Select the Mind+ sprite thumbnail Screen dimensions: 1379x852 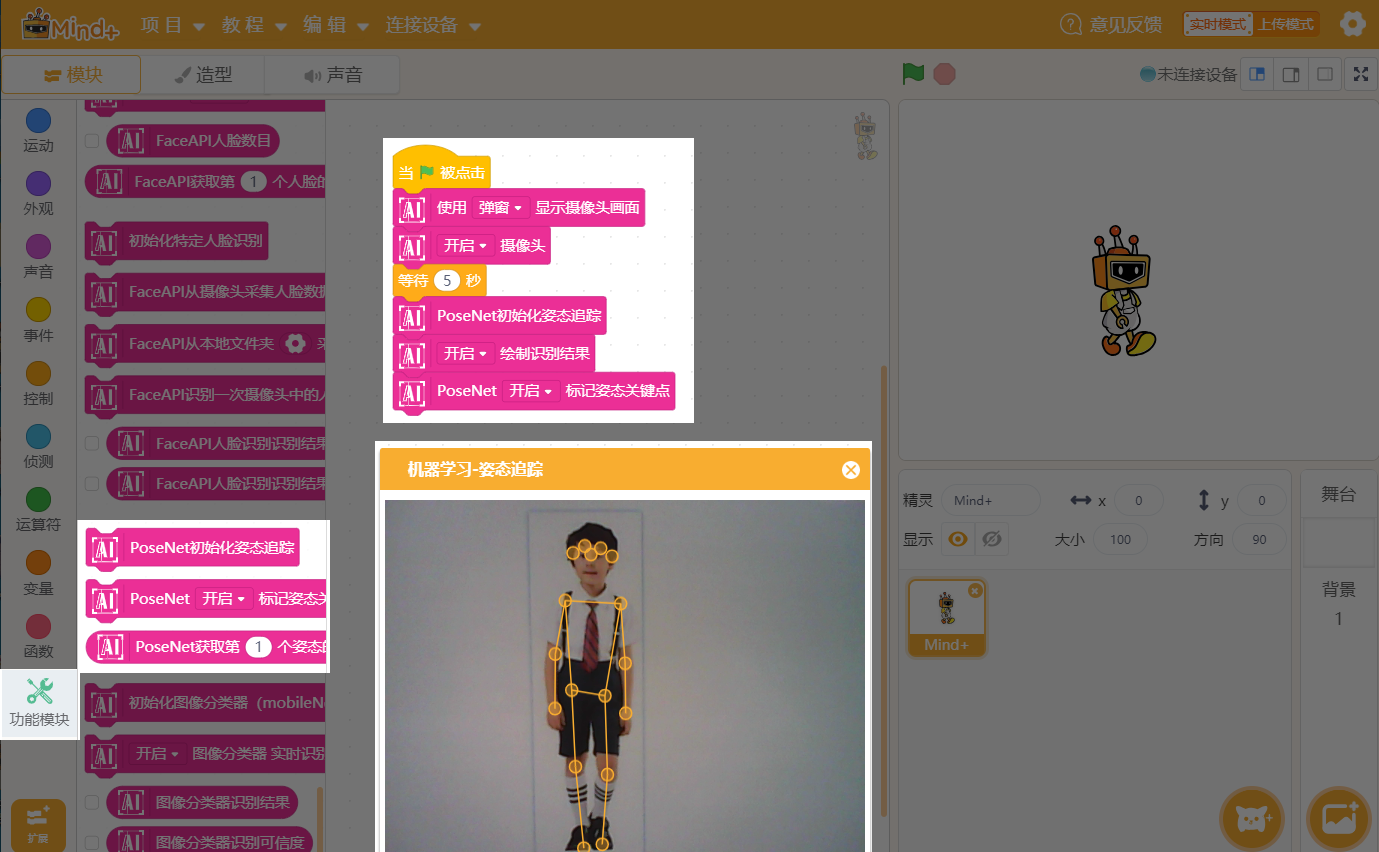point(946,617)
